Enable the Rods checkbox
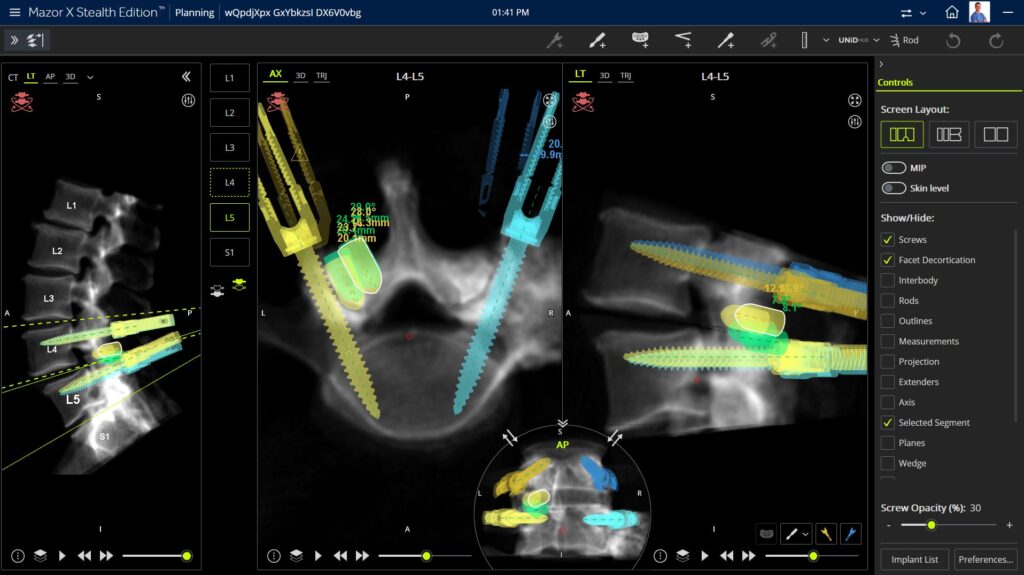This screenshot has width=1024, height=575. coord(887,301)
